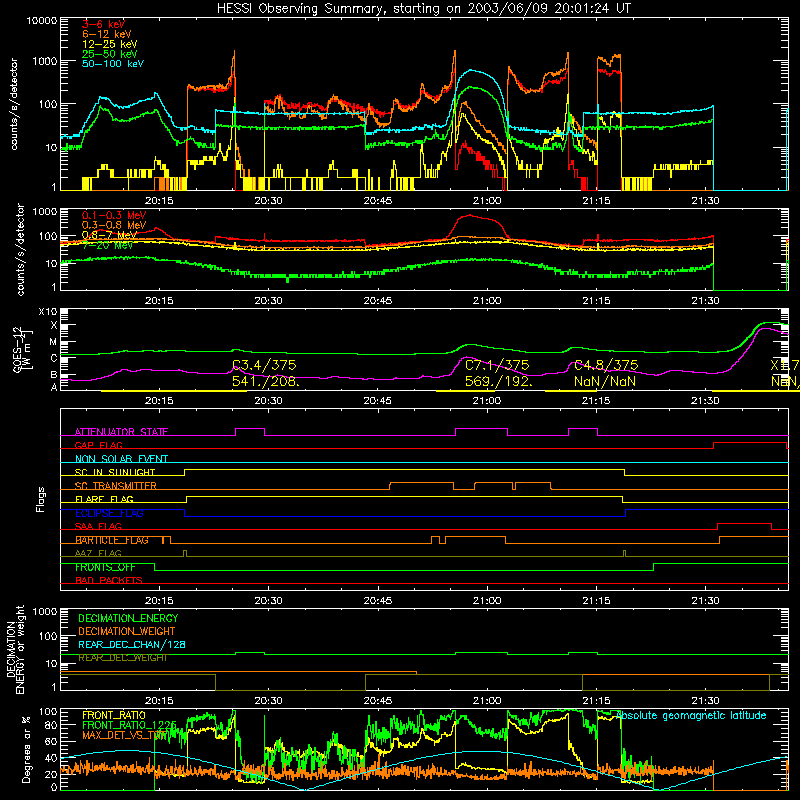The image size is (800, 800).
Task: Click the 'Flags' axis label
Action: [x=41, y=499]
